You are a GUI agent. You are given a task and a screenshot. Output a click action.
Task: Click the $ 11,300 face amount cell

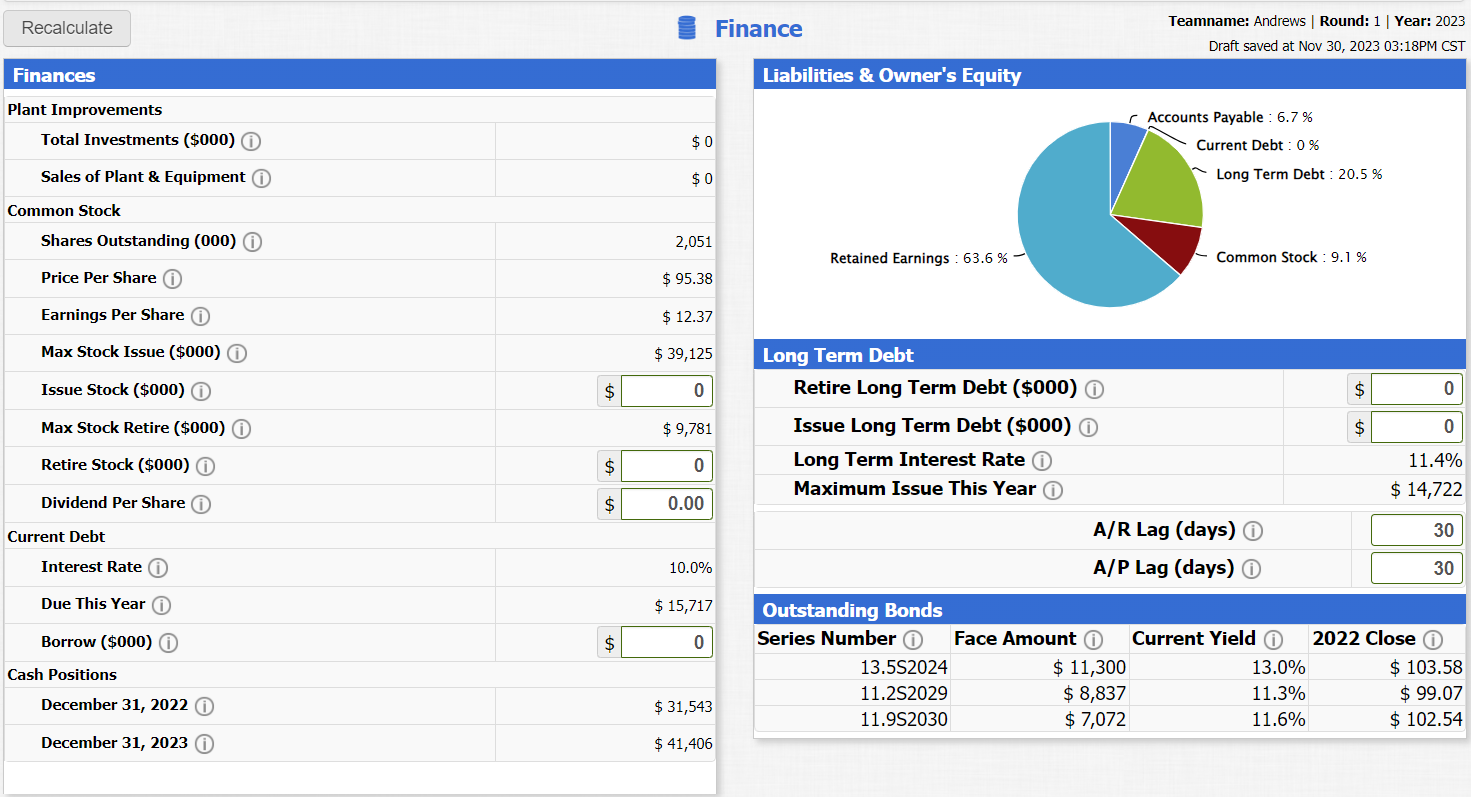pyautogui.click(x=1089, y=667)
